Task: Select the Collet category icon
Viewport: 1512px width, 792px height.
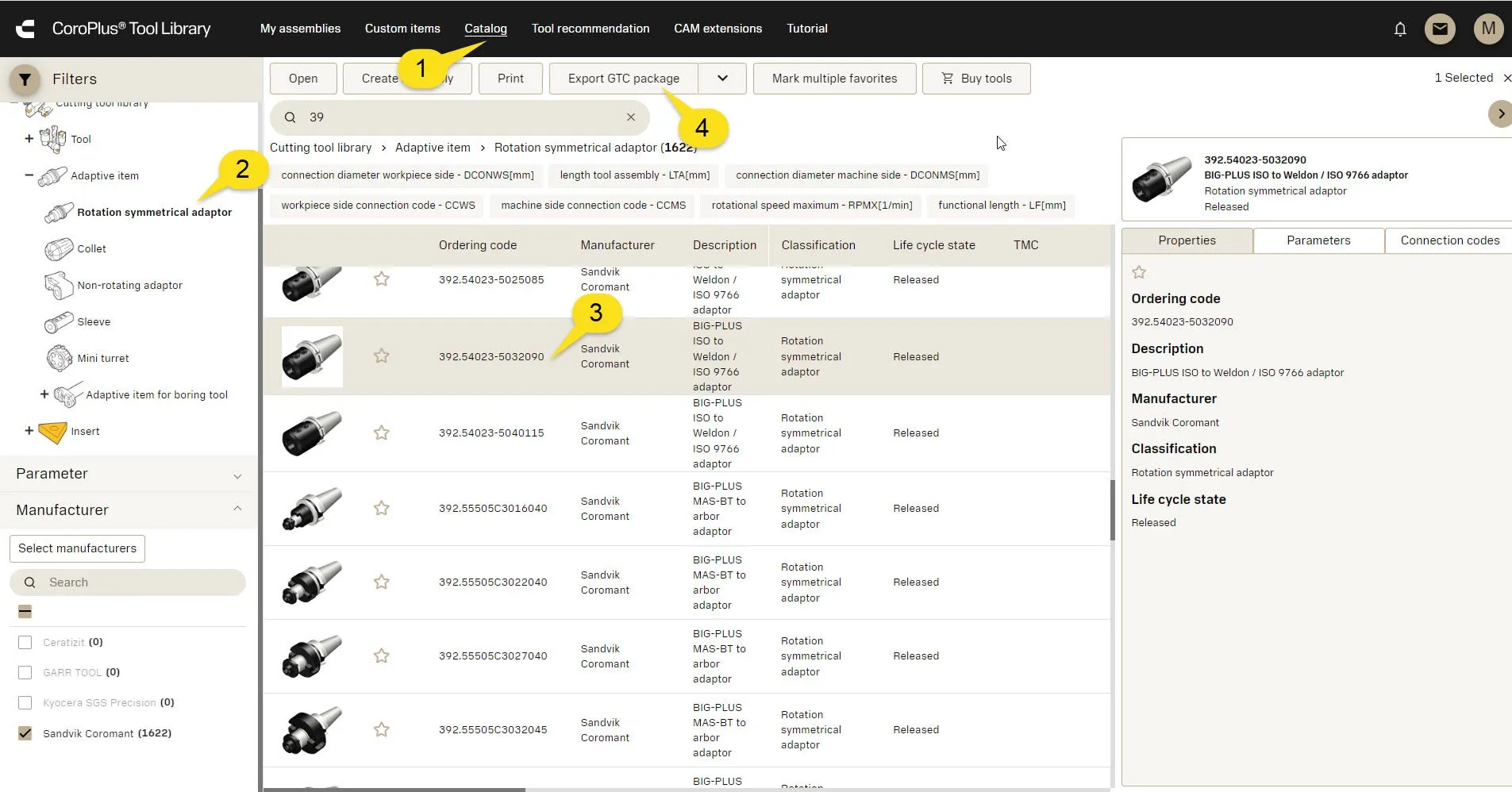Action: point(59,249)
